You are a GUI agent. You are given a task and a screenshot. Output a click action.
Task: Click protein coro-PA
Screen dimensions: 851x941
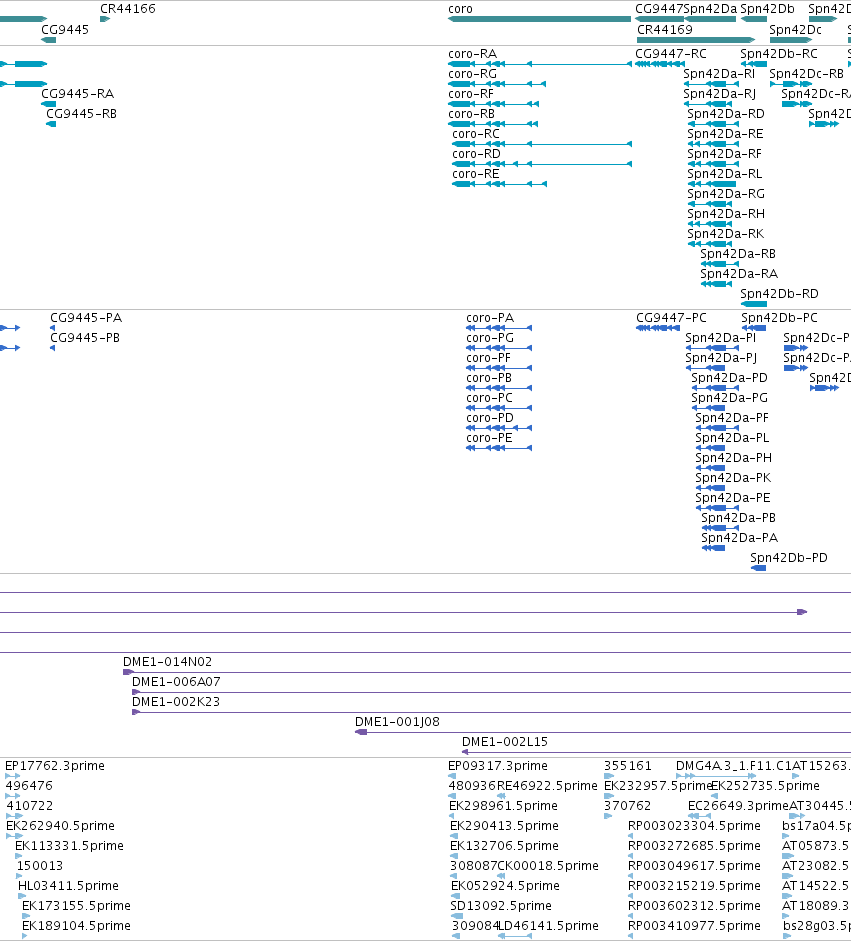point(490,317)
